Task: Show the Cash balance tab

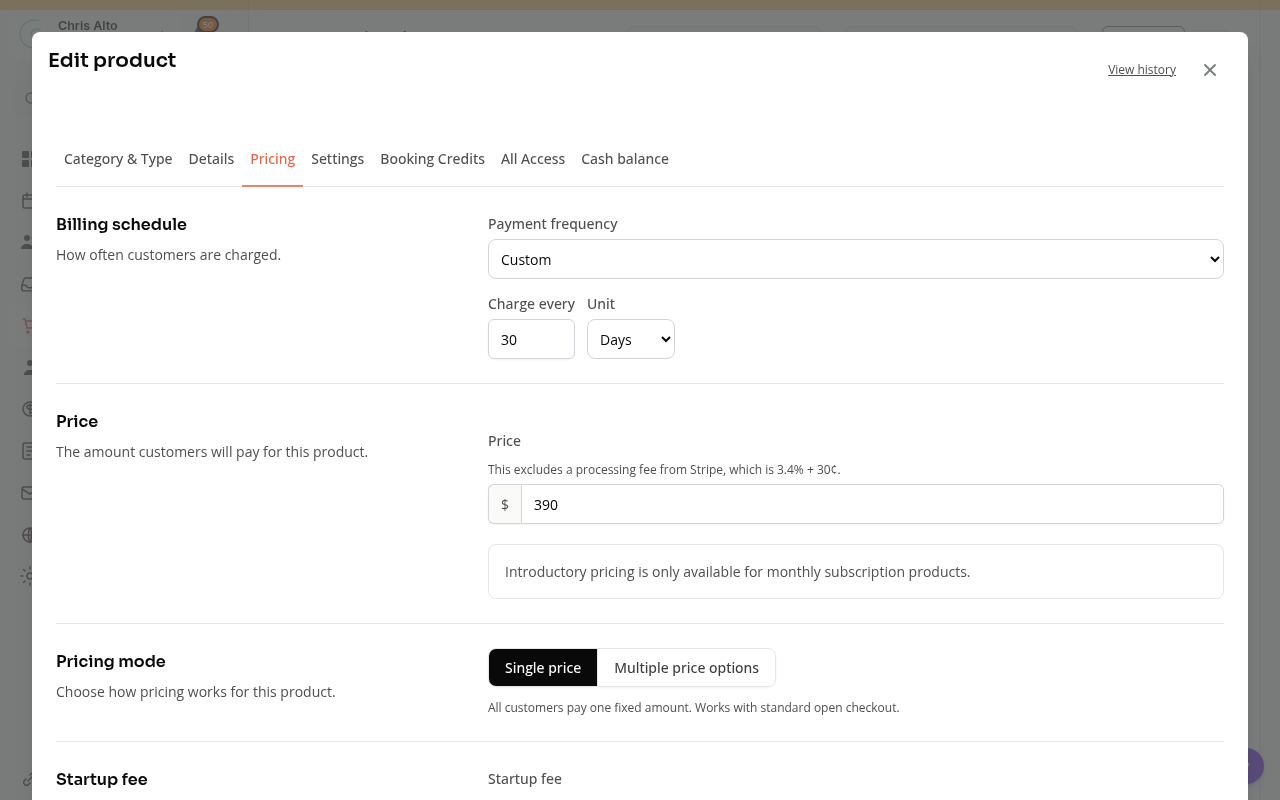Action: pyautogui.click(x=625, y=159)
